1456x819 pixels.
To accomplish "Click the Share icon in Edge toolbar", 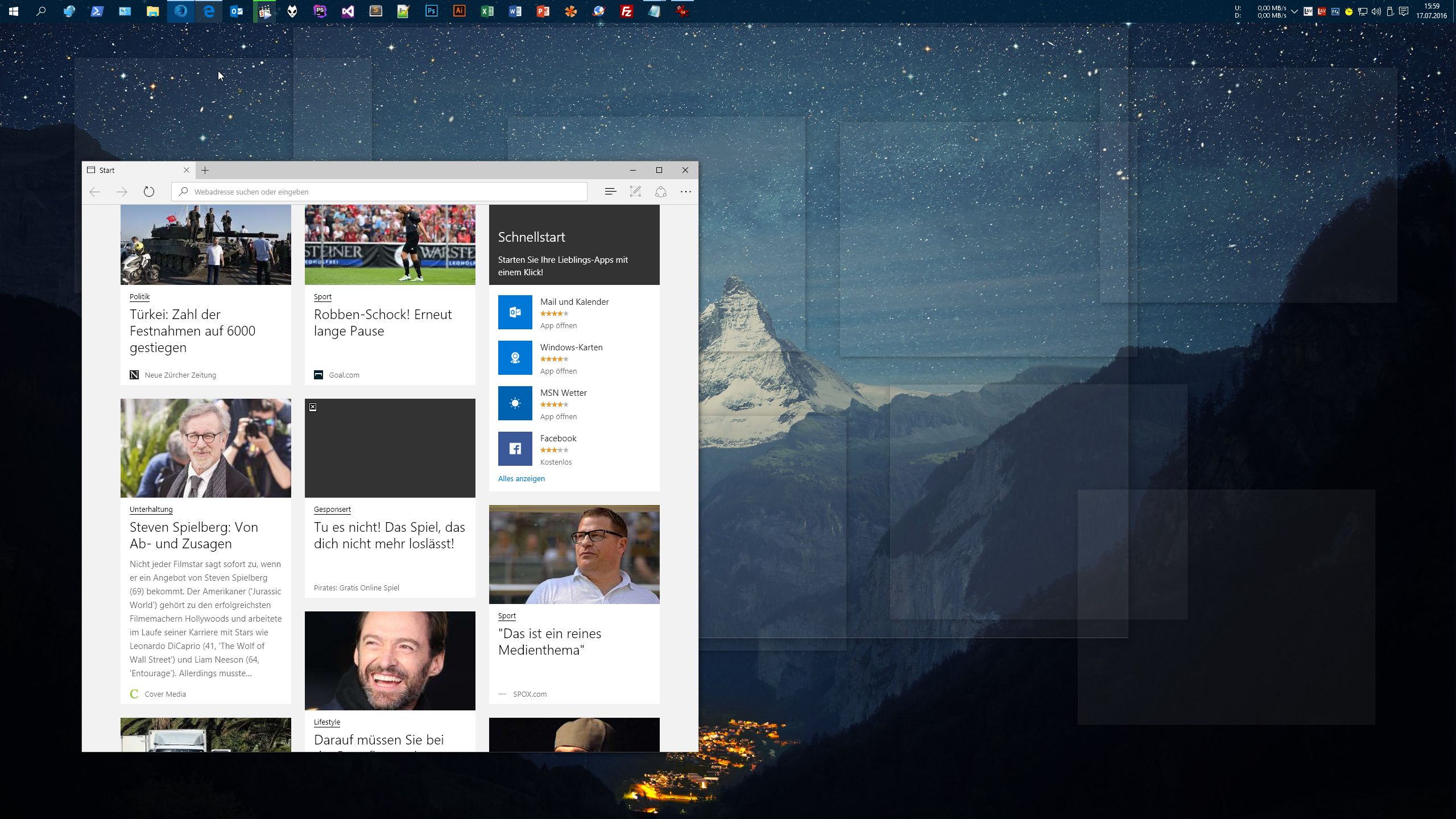I will coord(660,192).
